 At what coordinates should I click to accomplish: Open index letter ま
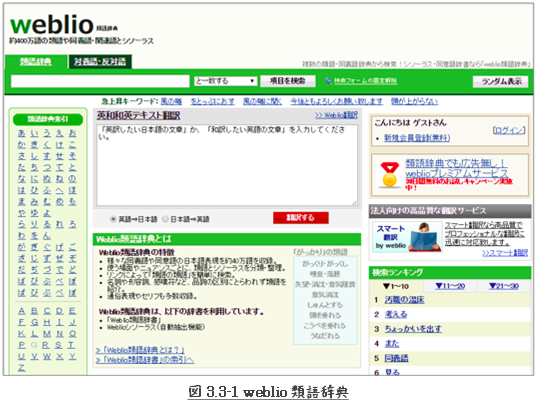pyautogui.click(x=22, y=202)
